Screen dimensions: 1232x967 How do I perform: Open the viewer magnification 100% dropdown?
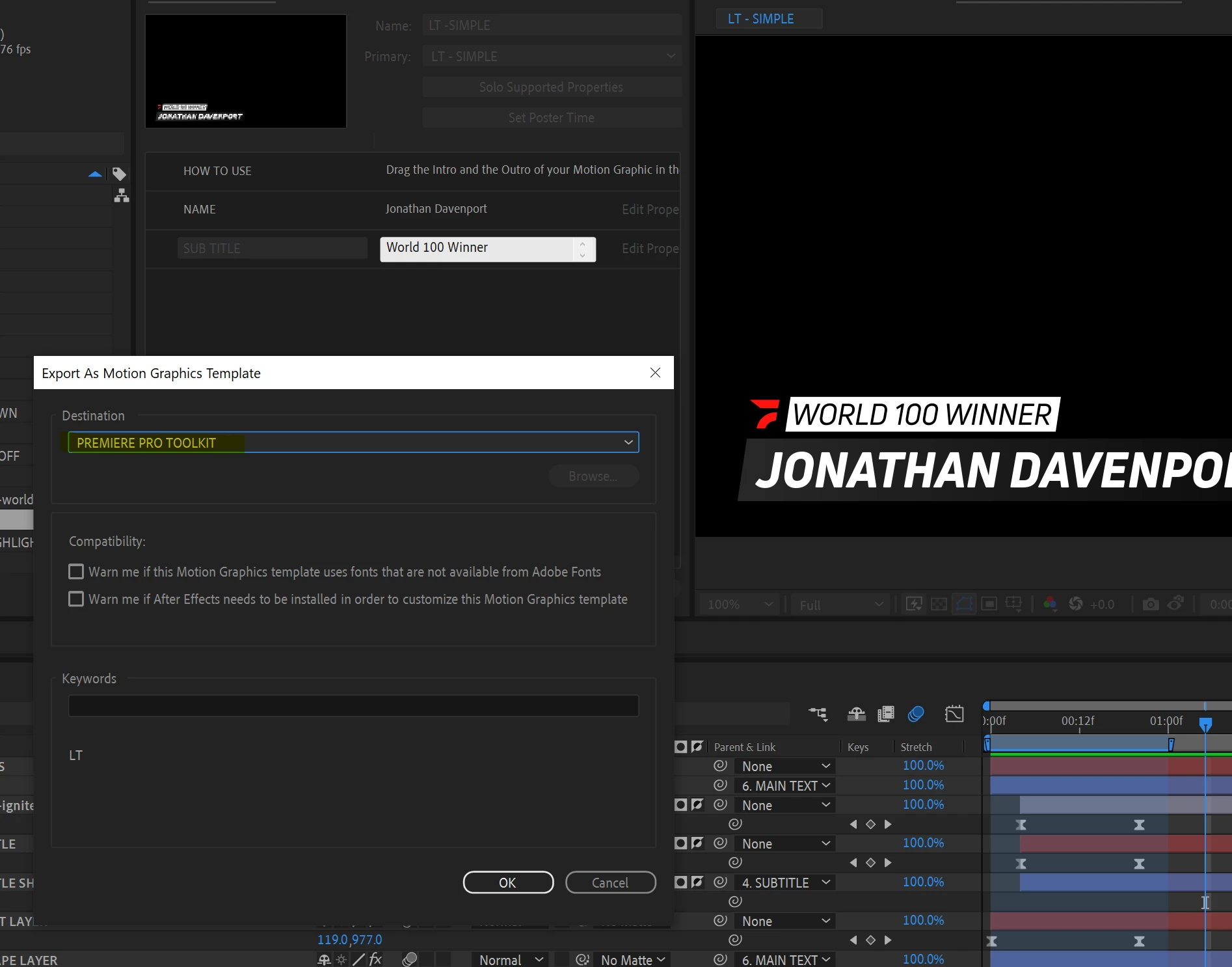739,605
